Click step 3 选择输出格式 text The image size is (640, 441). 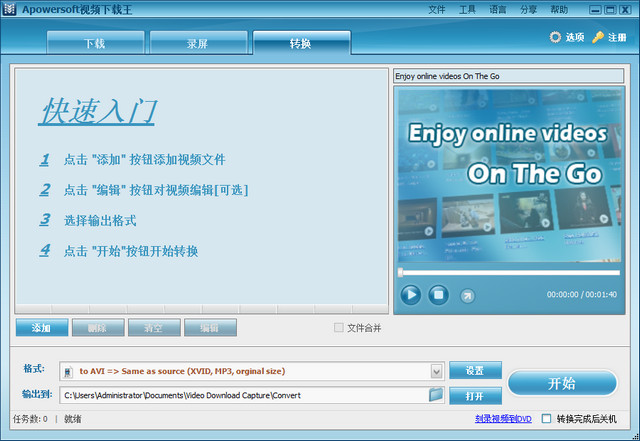coord(100,221)
